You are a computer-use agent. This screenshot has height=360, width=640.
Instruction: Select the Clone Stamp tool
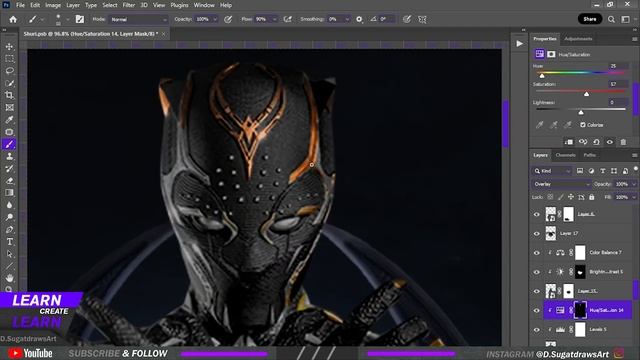pyautogui.click(x=9, y=156)
